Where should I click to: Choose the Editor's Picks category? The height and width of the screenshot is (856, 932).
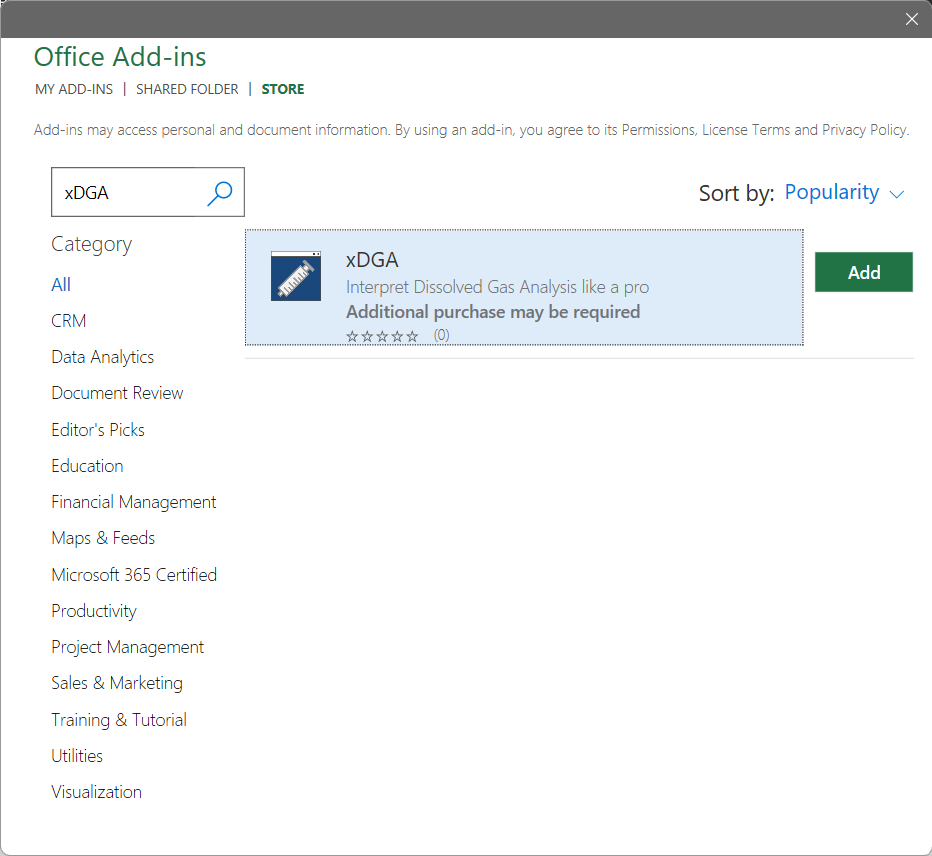[98, 430]
